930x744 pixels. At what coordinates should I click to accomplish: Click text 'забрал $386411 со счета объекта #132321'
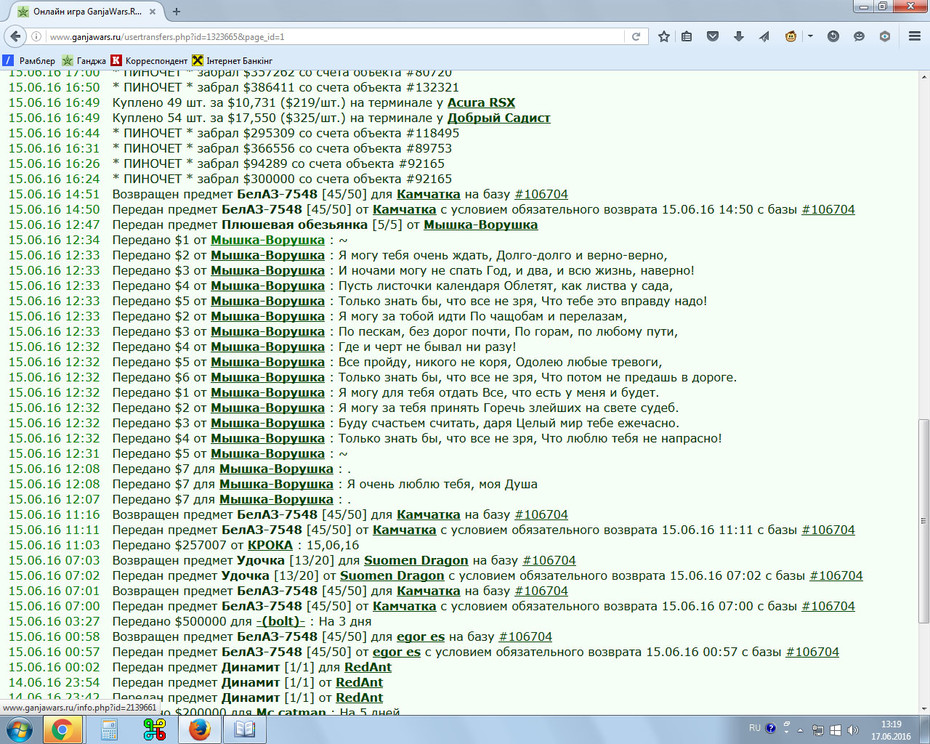[328, 88]
